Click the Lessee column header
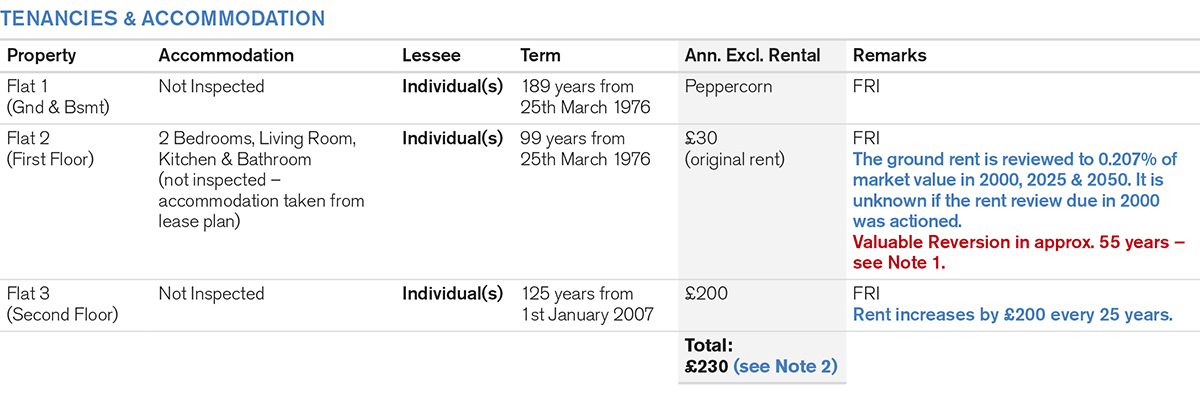The image size is (1200, 393). point(431,55)
